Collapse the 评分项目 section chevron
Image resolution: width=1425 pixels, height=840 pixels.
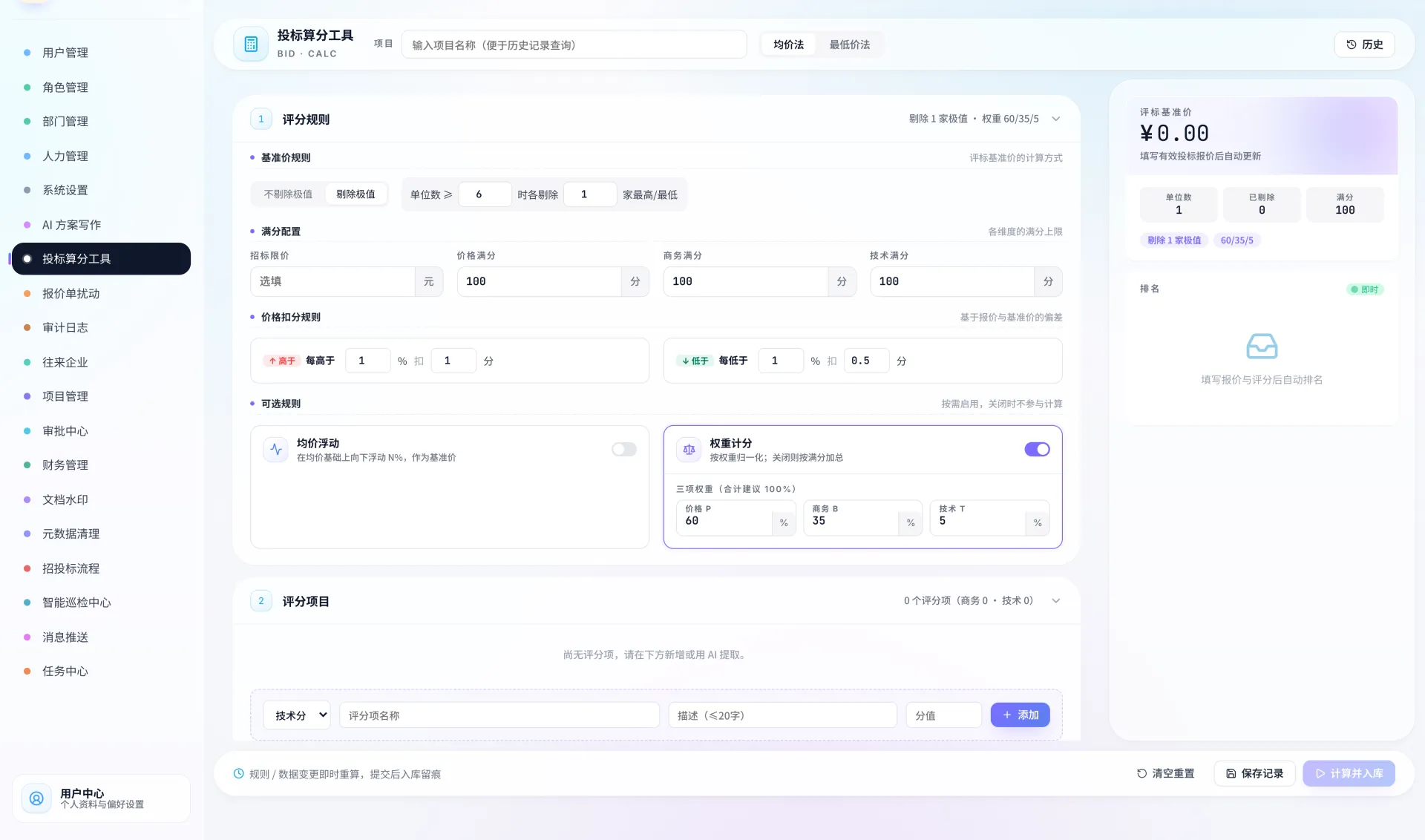pyautogui.click(x=1055, y=600)
